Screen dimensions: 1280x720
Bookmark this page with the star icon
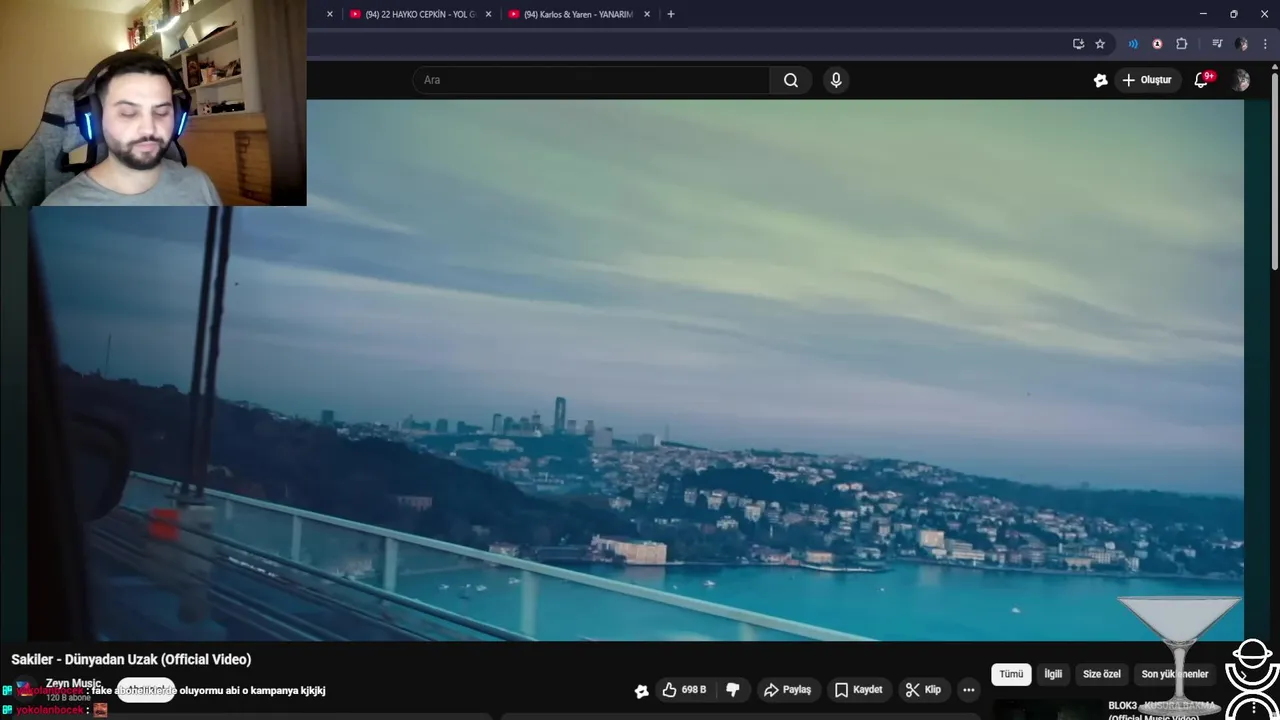[x=1100, y=44]
